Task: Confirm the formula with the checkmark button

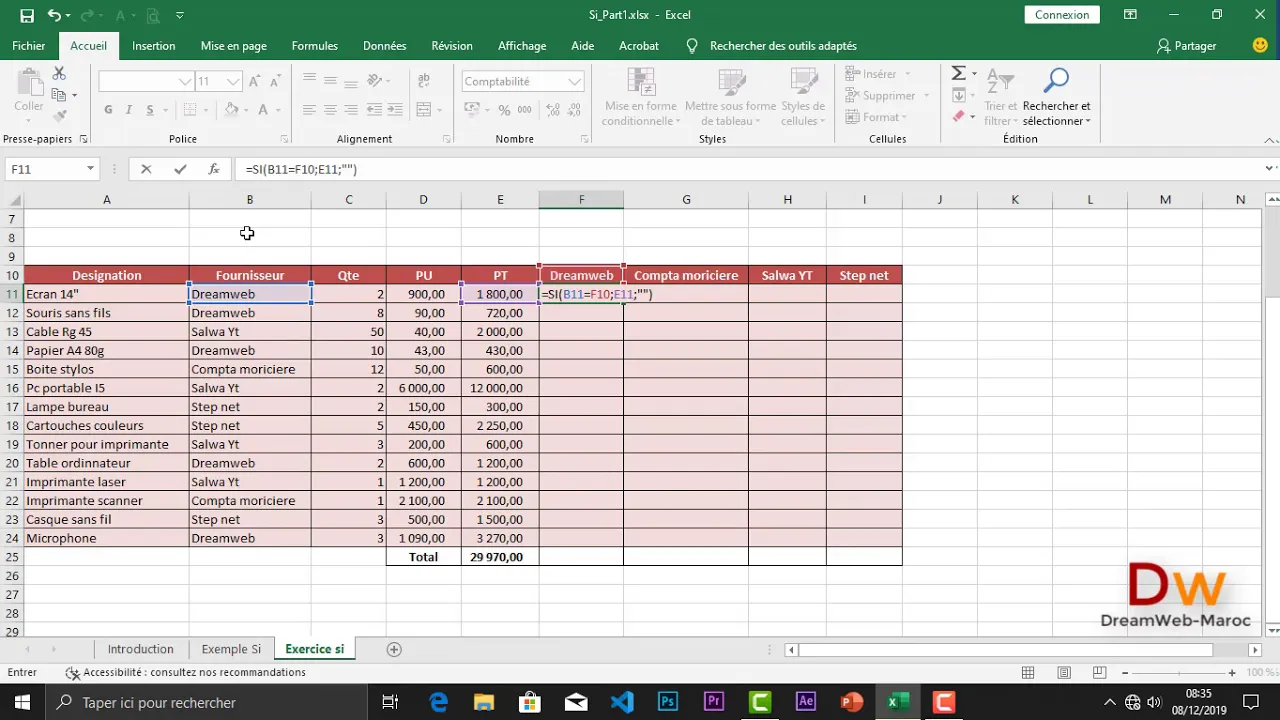Action: pyautogui.click(x=180, y=170)
